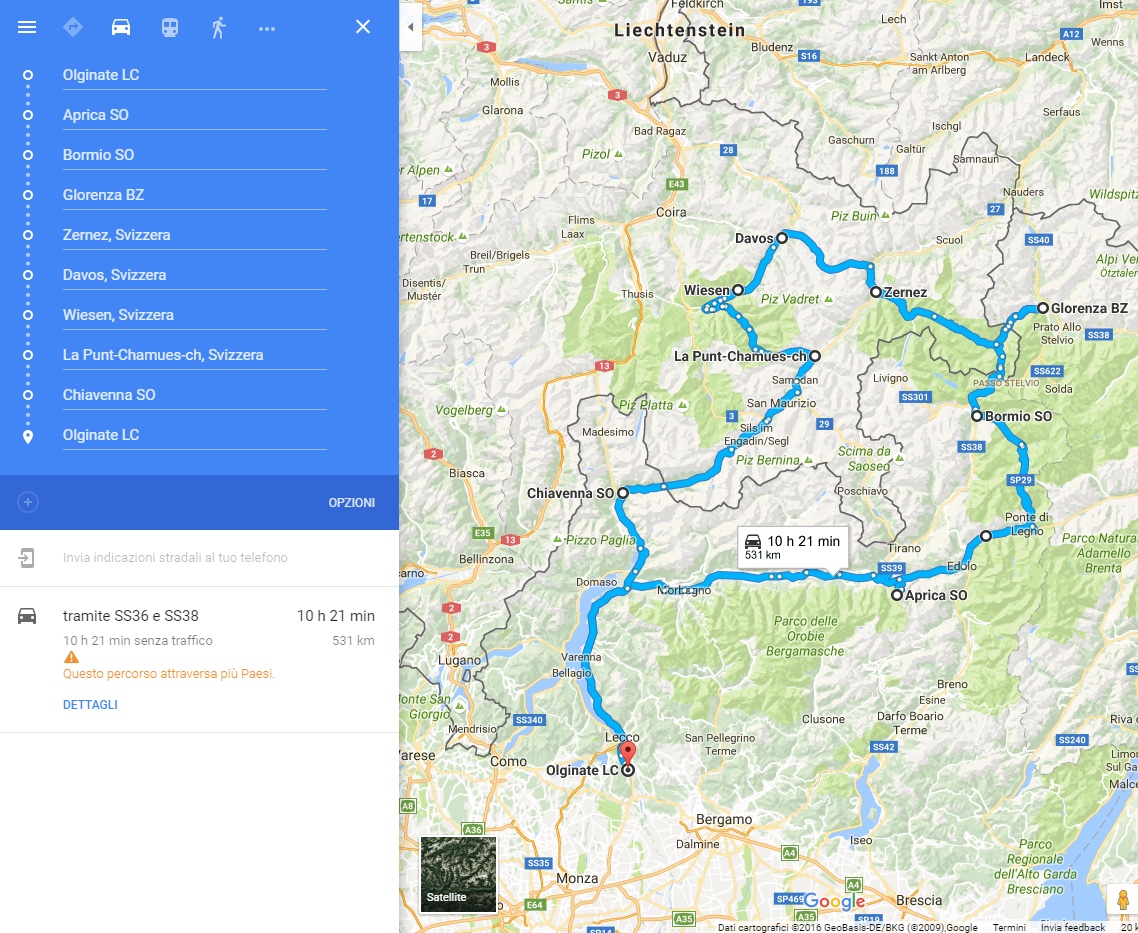Edit the Aprica SO waypoint field
The image size is (1138, 933).
(195, 115)
